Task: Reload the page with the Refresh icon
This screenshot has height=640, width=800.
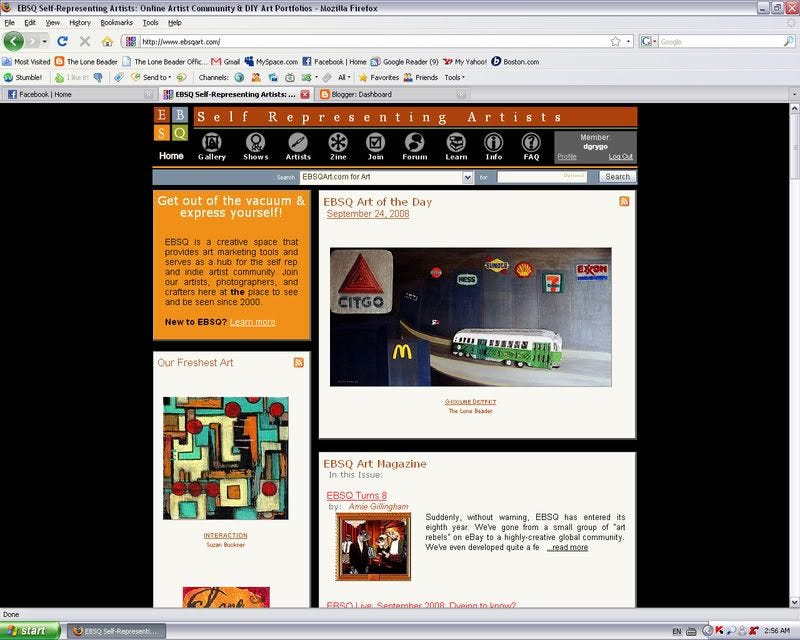Action: tap(62, 41)
